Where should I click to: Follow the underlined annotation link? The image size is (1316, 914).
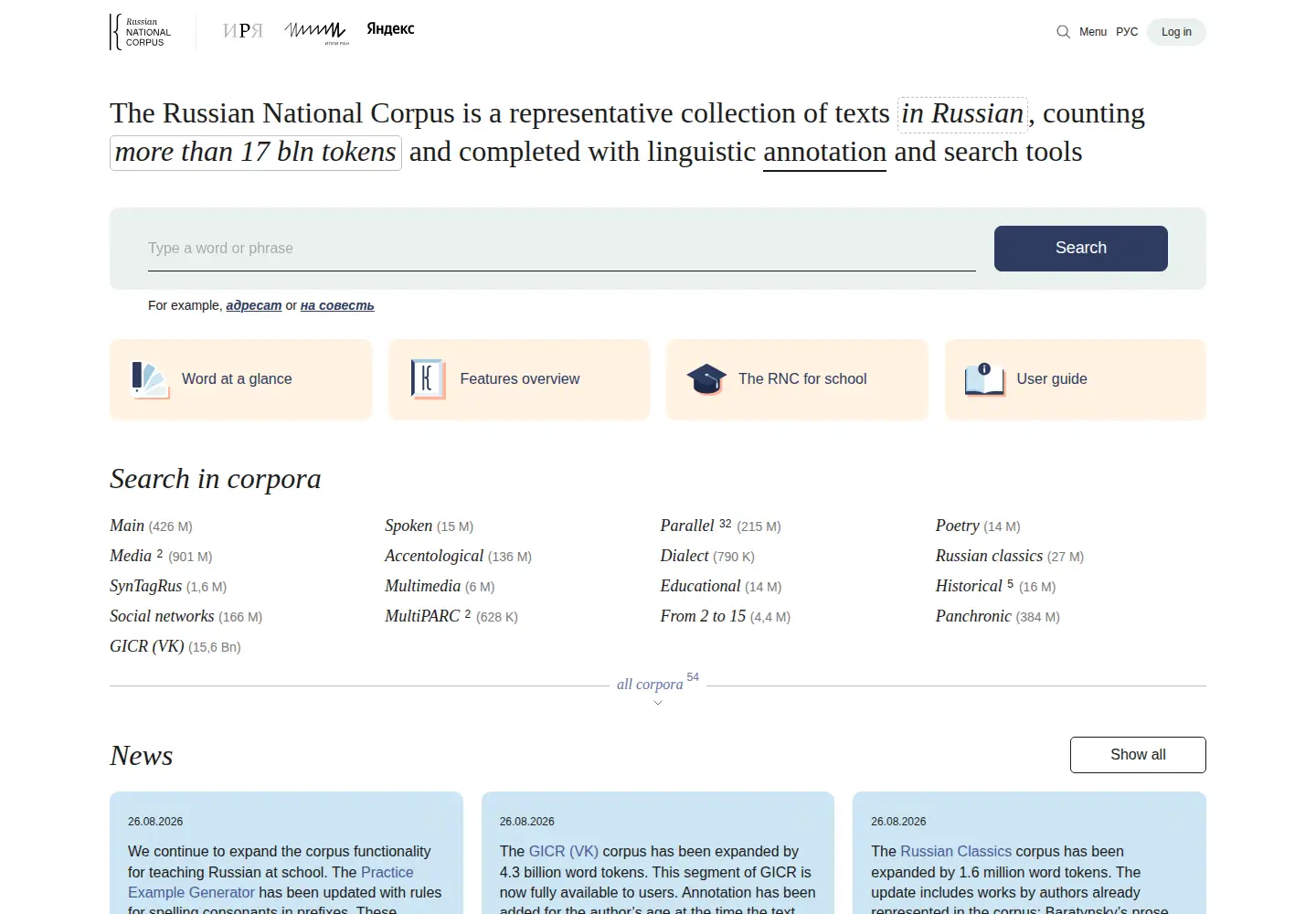click(x=824, y=153)
